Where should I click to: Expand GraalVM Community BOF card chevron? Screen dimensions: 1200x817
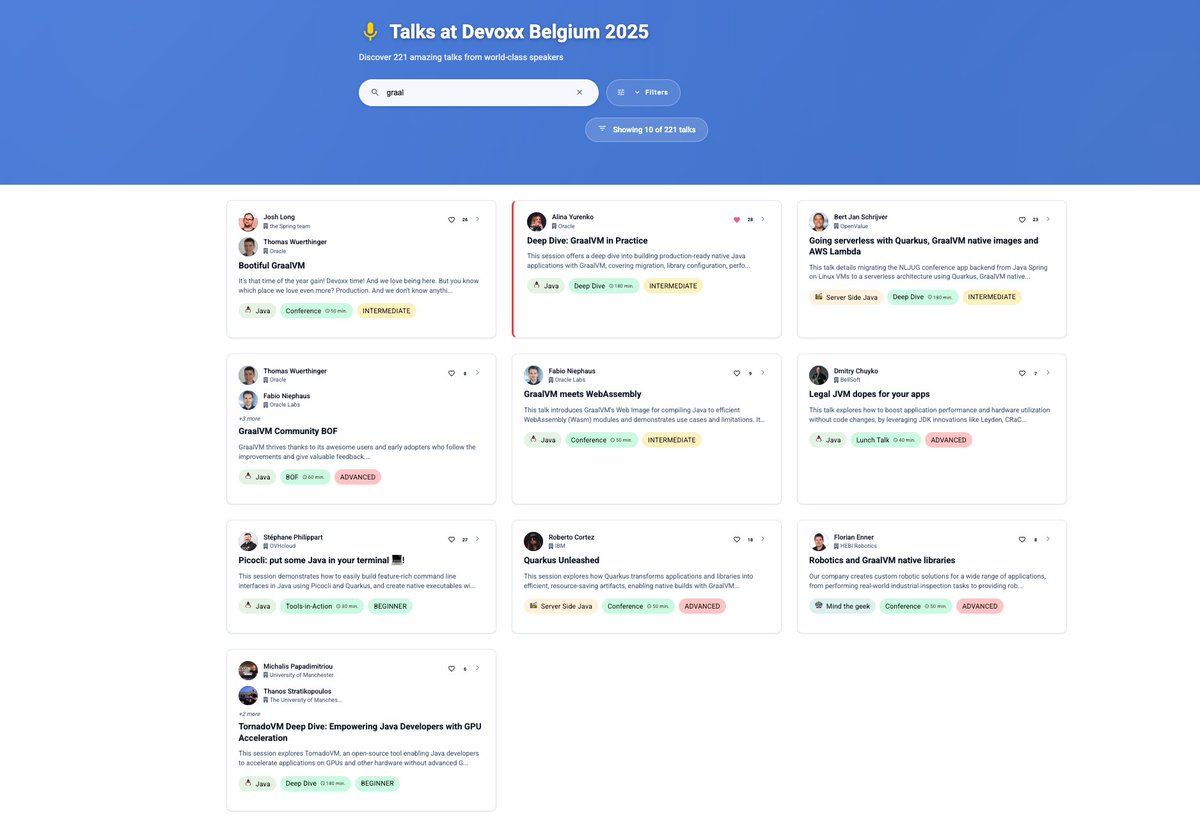(x=477, y=373)
